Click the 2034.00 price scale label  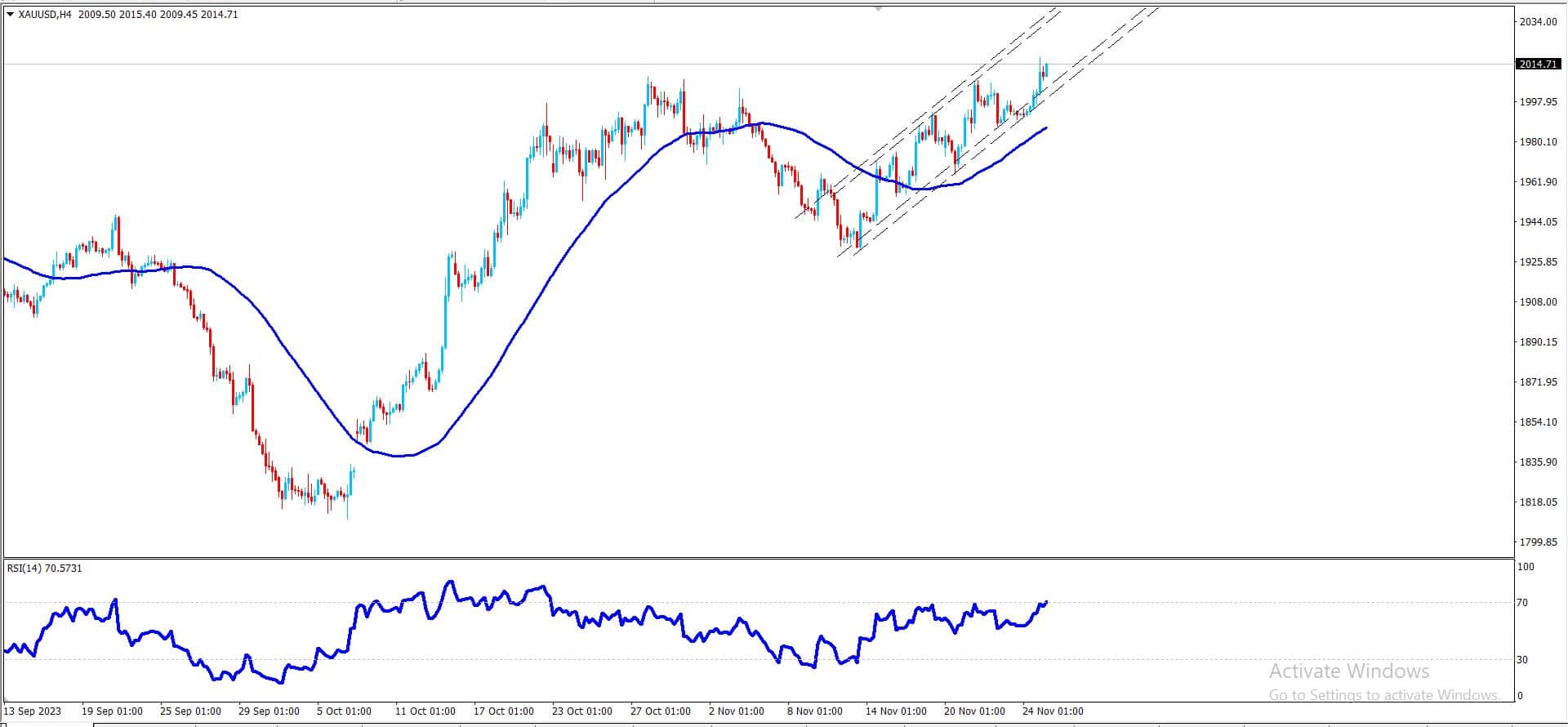click(1538, 22)
